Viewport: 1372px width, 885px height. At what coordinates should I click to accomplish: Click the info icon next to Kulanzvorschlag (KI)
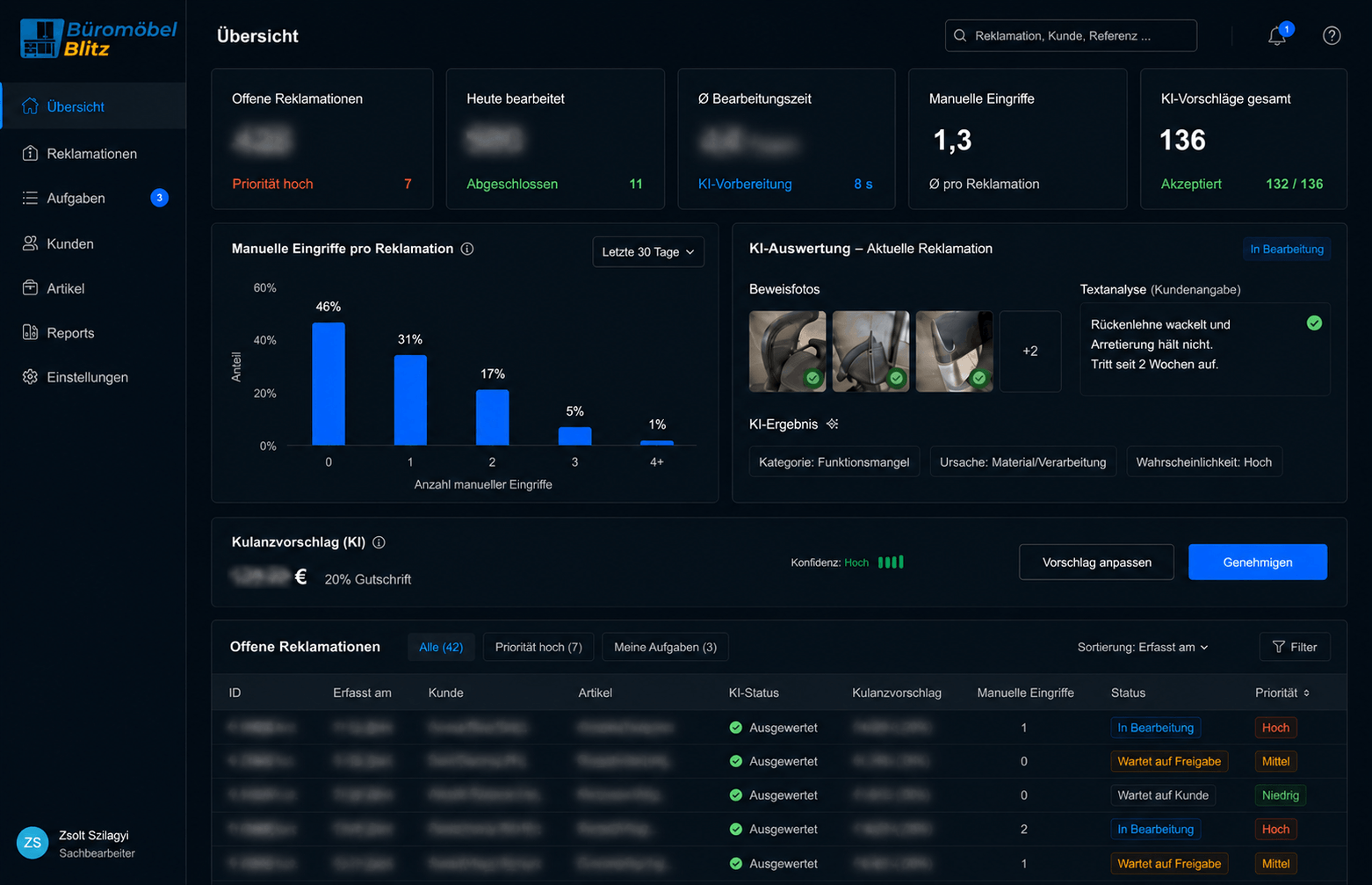click(379, 542)
